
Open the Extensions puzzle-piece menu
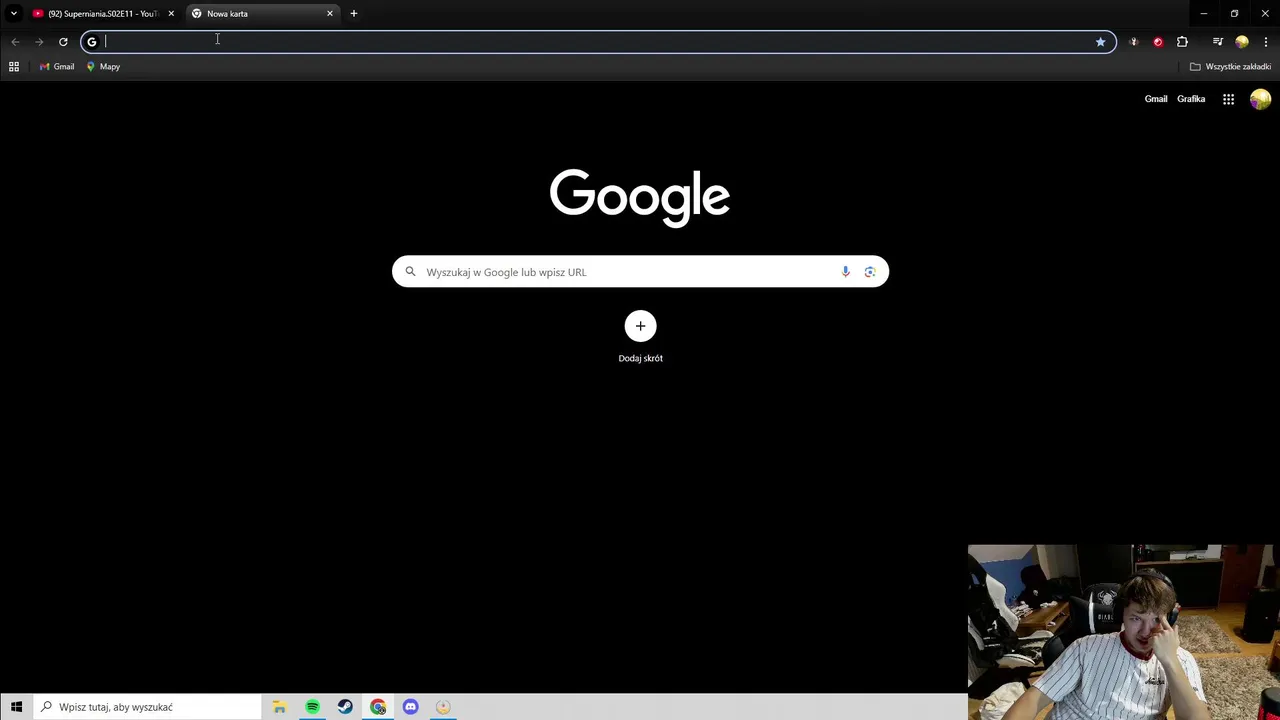pyautogui.click(x=1182, y=42)
